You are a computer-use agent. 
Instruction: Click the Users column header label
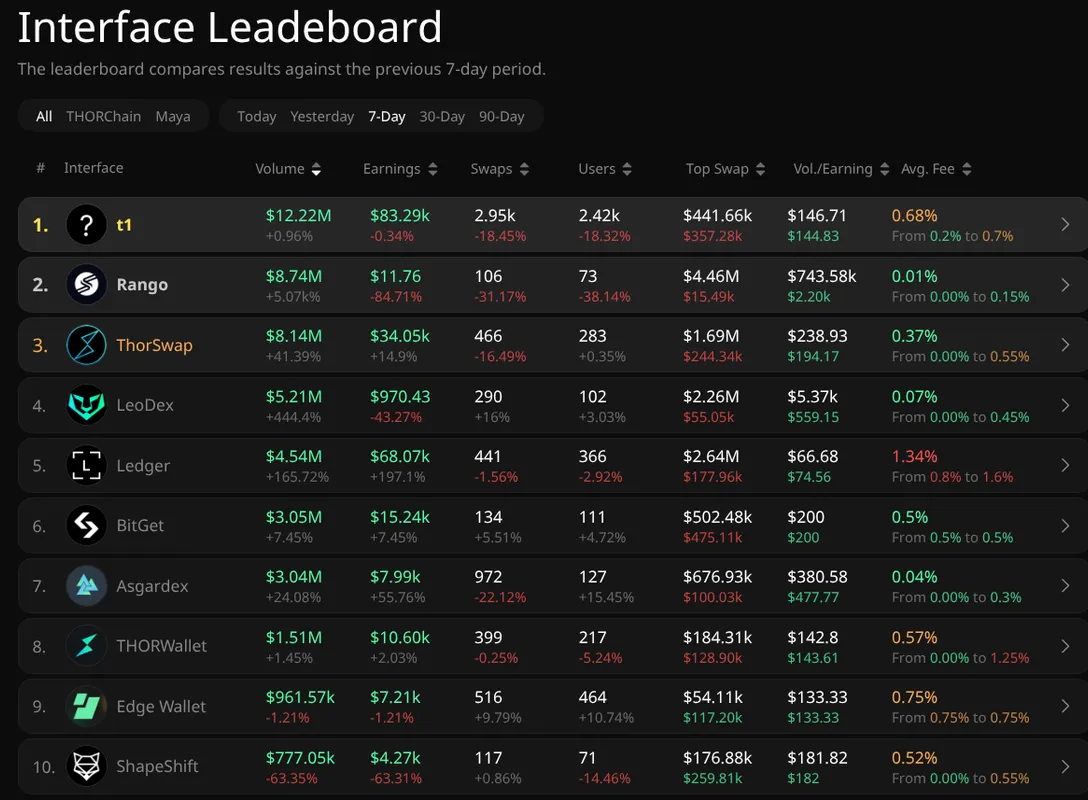coord(597,169)
